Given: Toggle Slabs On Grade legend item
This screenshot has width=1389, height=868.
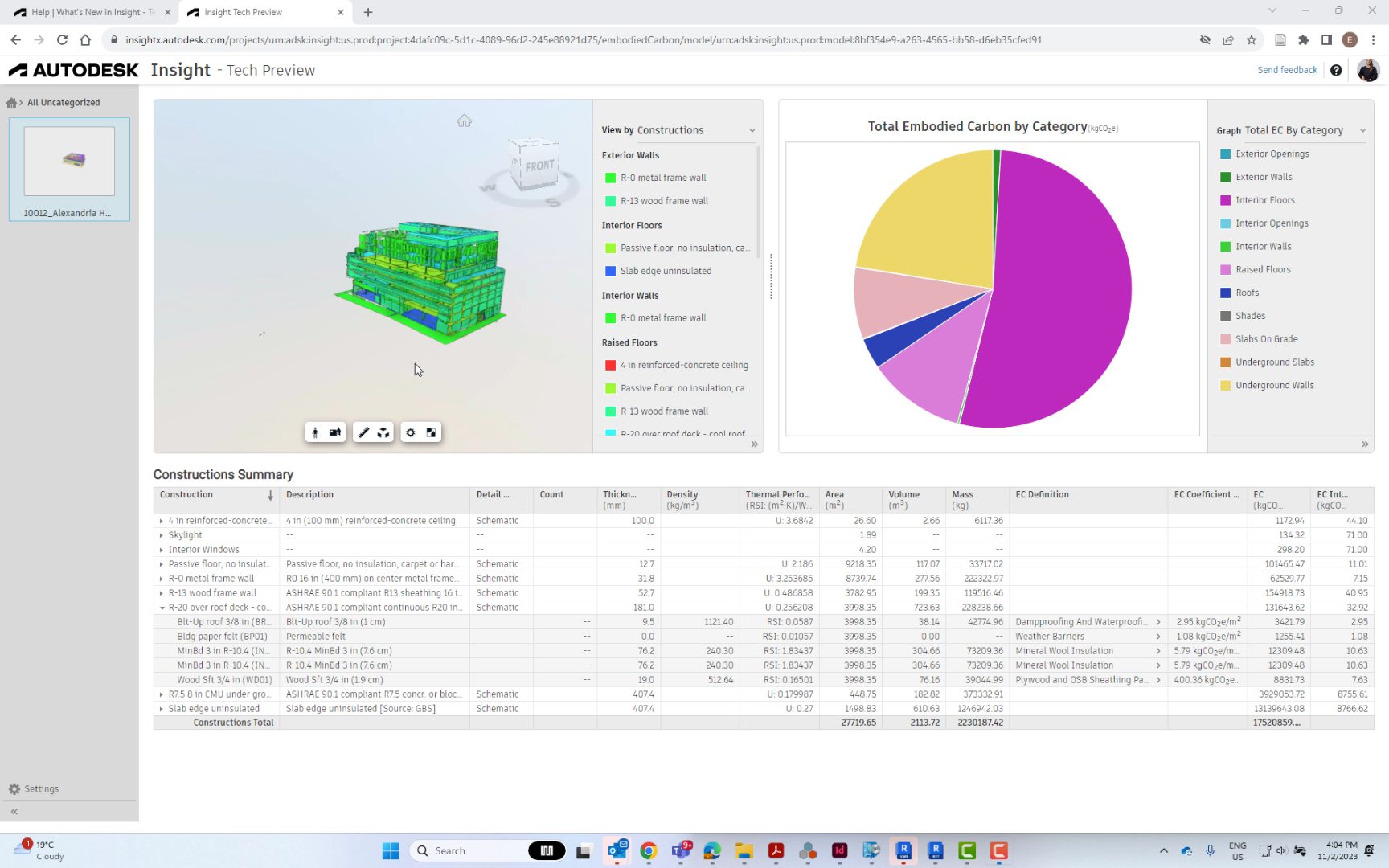Looking at the screenshot, I should (1266, 339).
